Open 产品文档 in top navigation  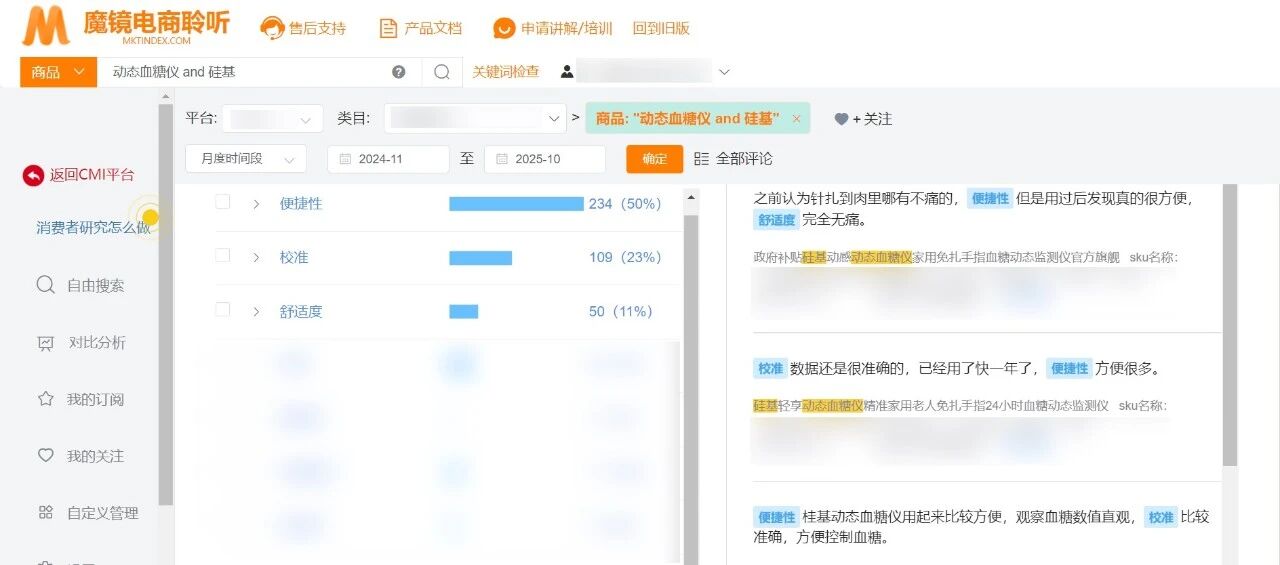pyautogui.click(x=421, y=28)
